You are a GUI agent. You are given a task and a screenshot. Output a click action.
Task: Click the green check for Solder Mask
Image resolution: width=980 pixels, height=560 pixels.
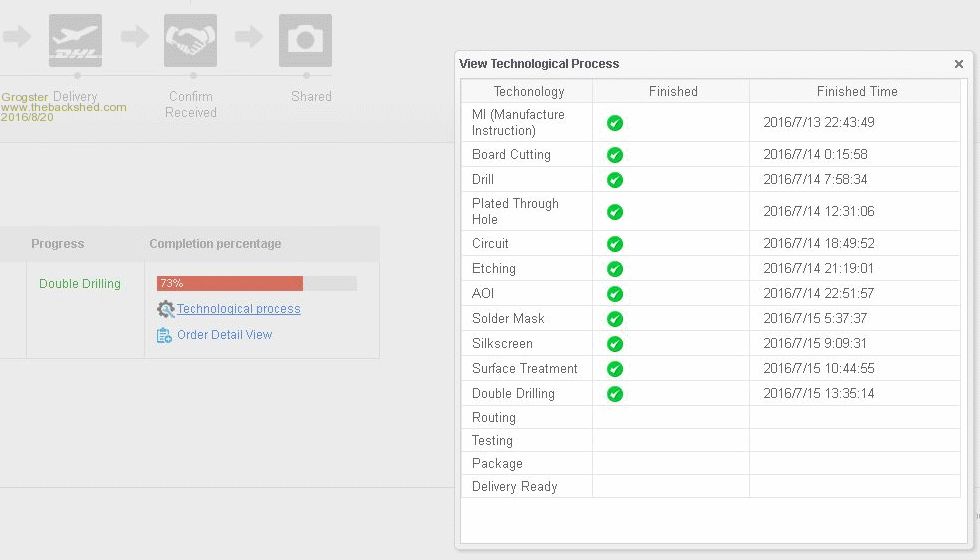(x=615, y=319)
